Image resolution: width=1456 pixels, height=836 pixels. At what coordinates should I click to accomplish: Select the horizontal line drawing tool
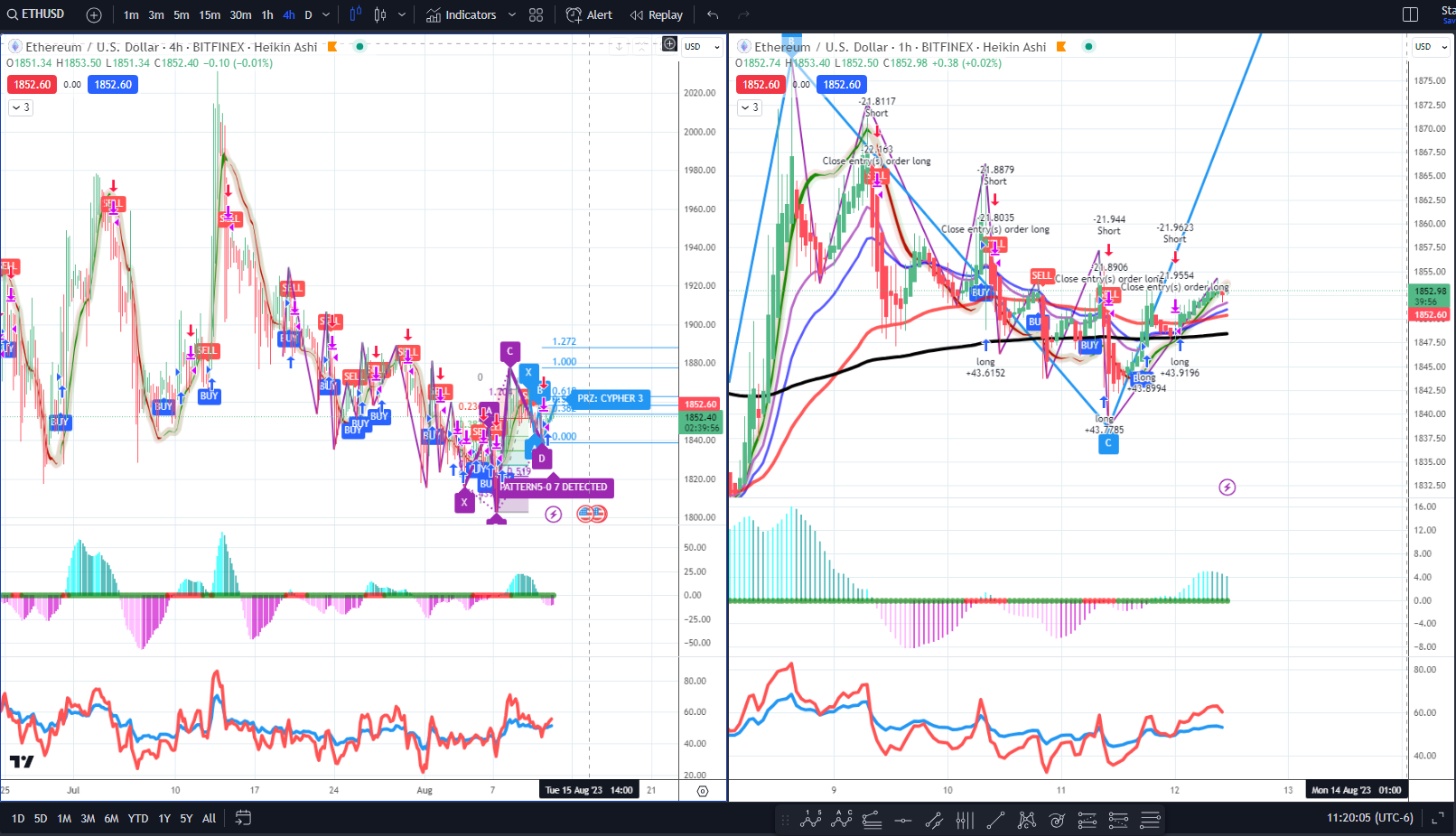902,820
